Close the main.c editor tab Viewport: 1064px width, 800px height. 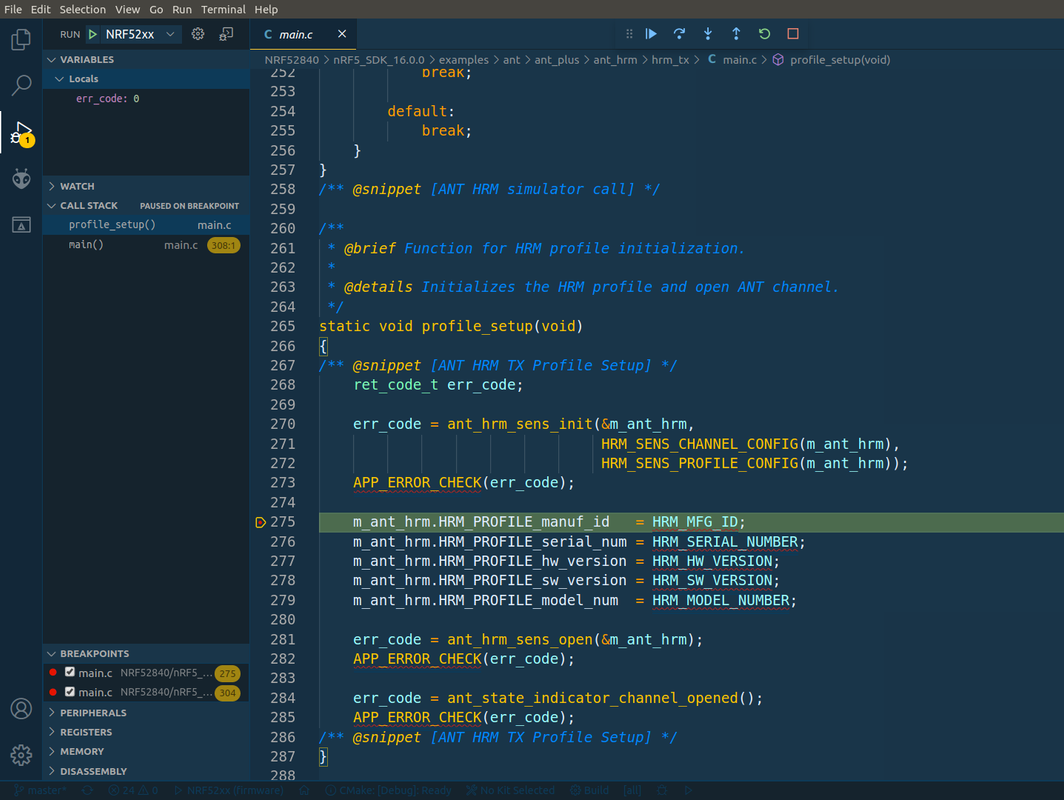pyautogui.click(x=342, y=34)
